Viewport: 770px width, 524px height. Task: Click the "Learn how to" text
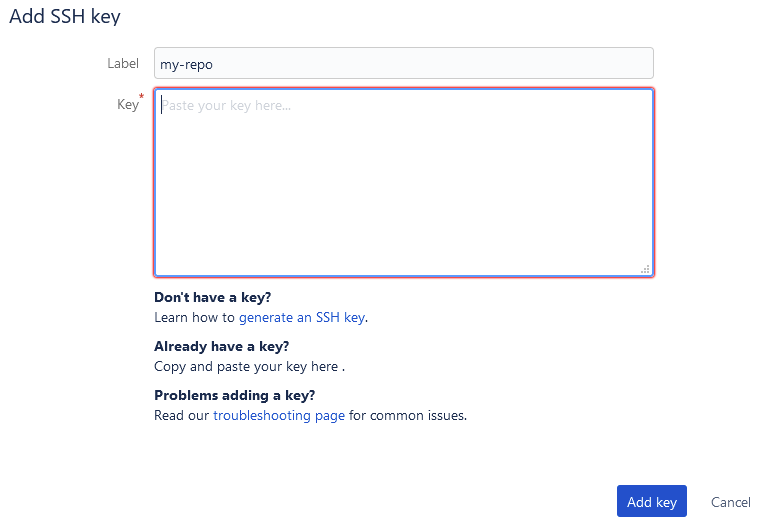(x=194, y=317)
